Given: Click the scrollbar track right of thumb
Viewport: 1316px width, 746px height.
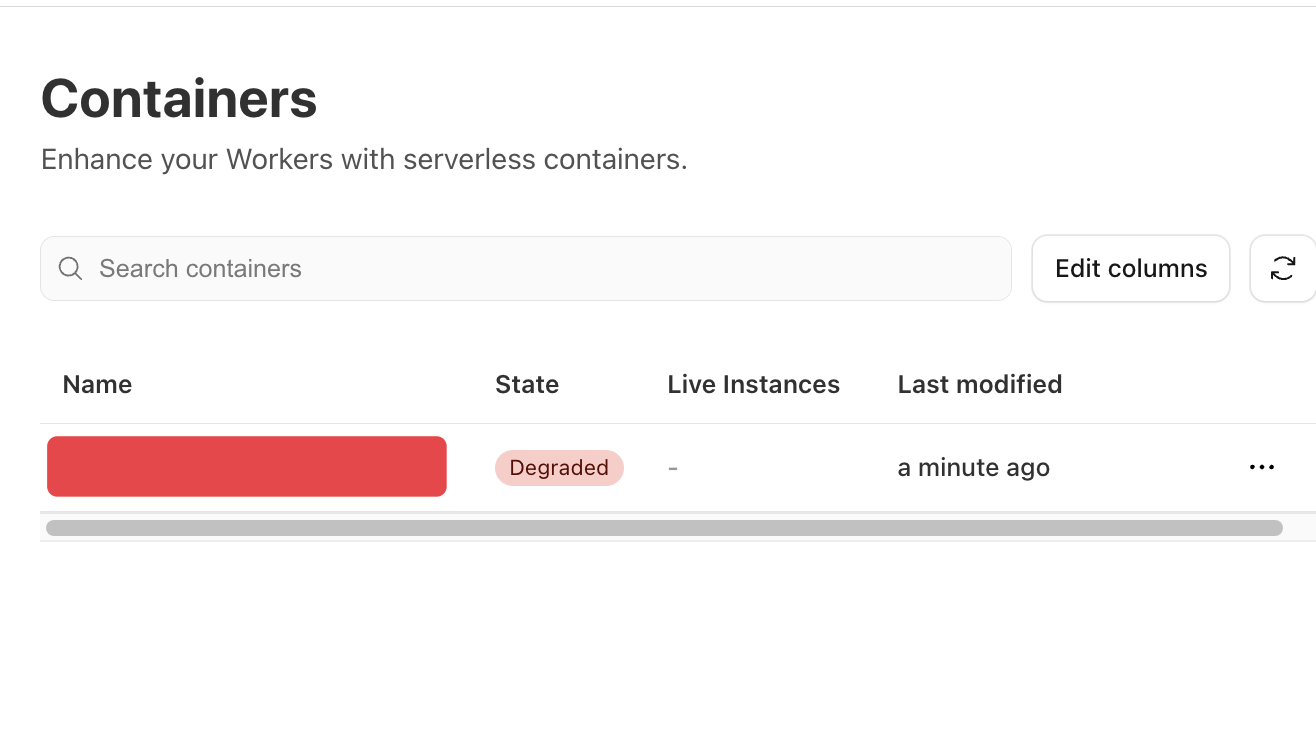Looking at the screenshot, I should click(1297, 528).
